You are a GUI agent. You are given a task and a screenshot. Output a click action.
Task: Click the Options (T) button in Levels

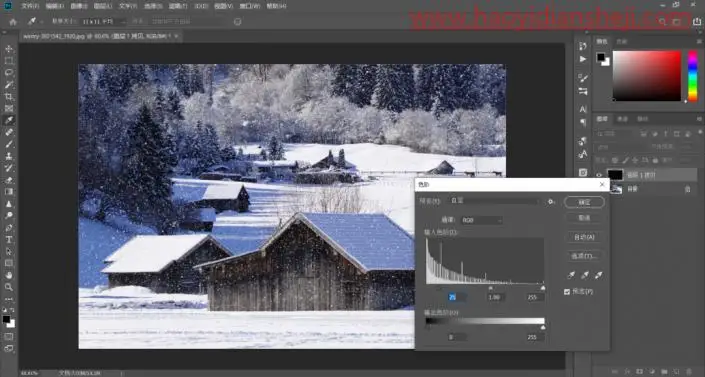585,256
